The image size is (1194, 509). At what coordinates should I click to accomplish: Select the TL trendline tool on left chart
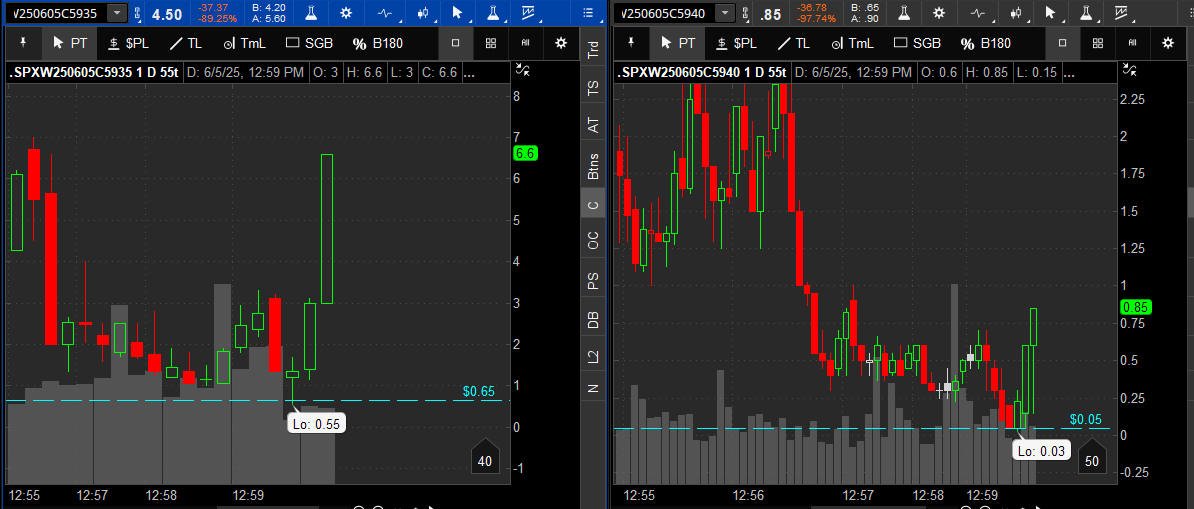click(185, 43)
